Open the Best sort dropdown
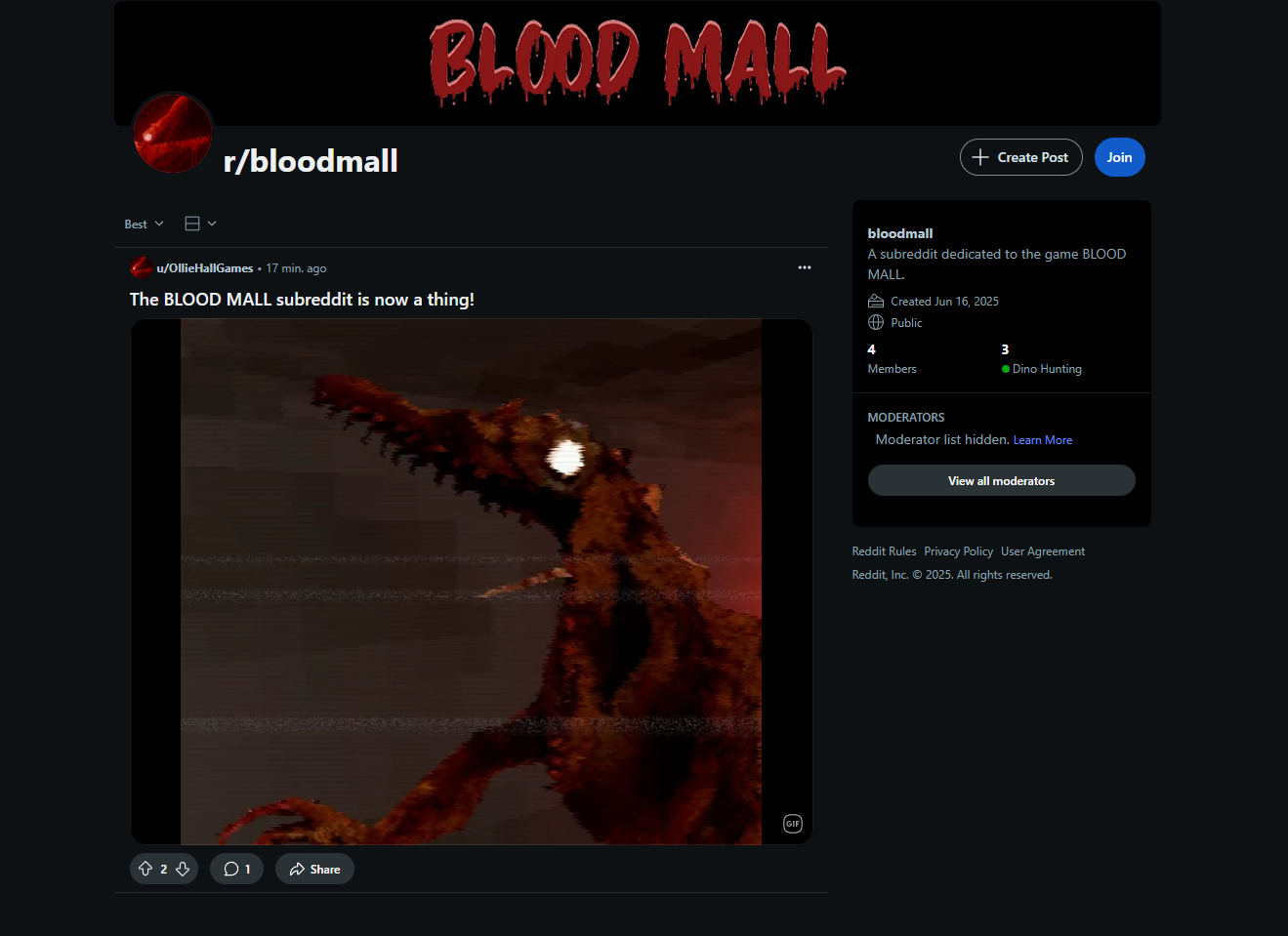Image resolution: width=1288 pixels, height=936 pixels. click(x=144, y=224)
